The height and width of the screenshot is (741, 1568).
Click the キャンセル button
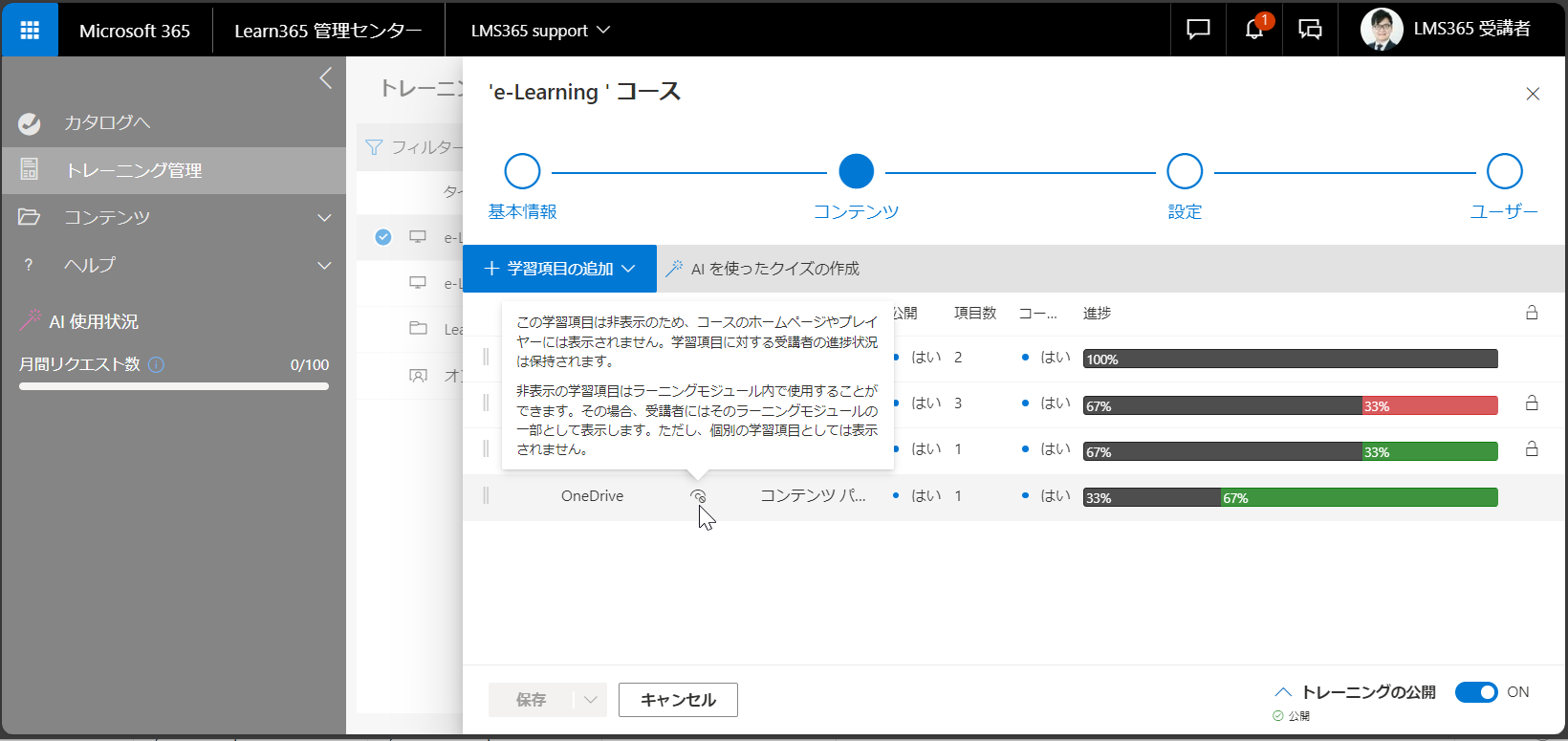(678, 700)
